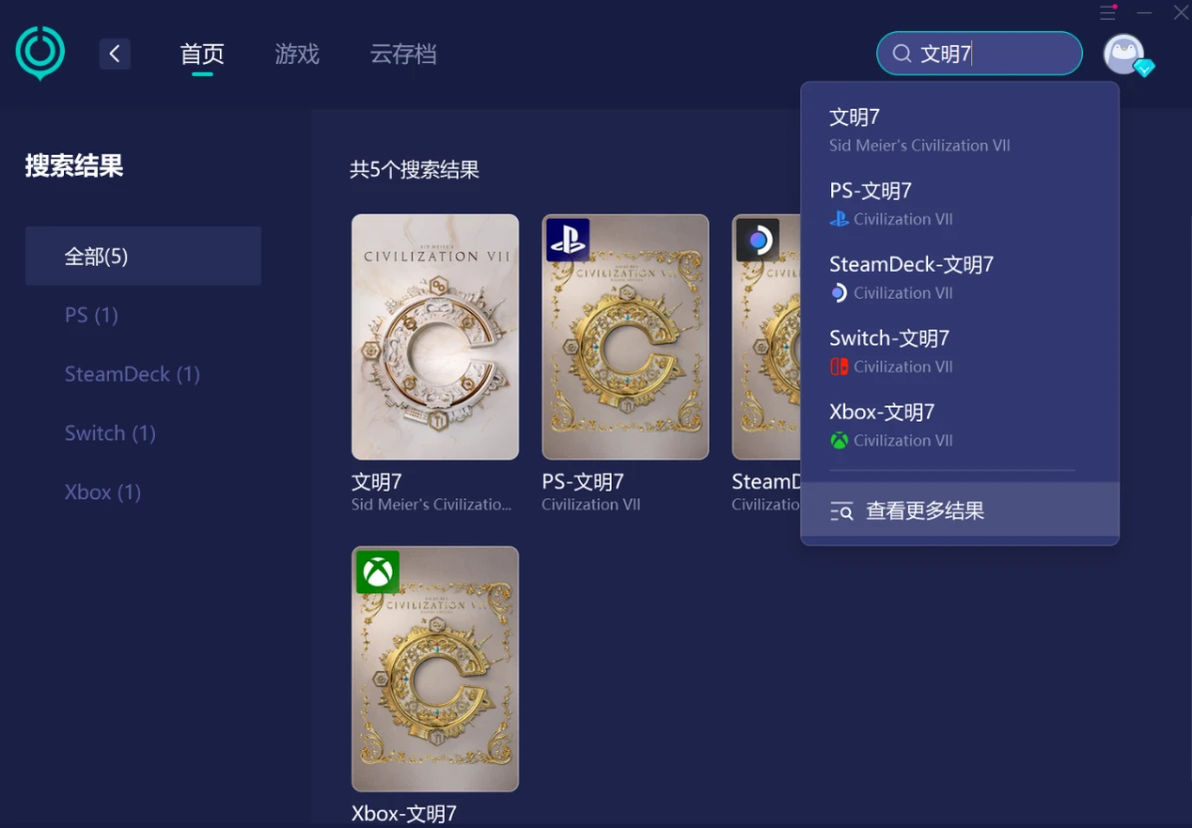Click the green app logo icon
Viewport: 1192px width, 828px height.
coord(40,52)
